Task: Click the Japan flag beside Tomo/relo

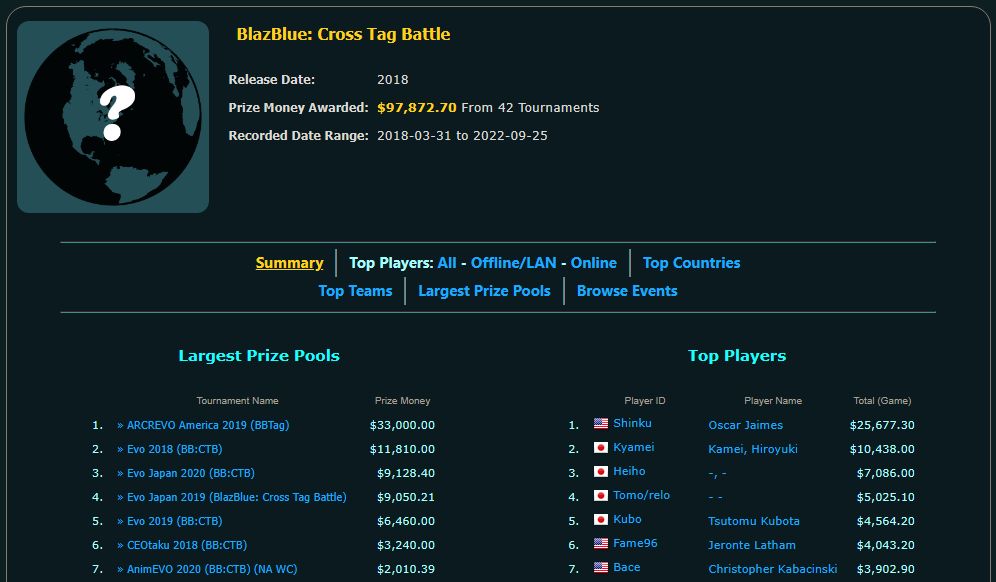Action: 601,496
